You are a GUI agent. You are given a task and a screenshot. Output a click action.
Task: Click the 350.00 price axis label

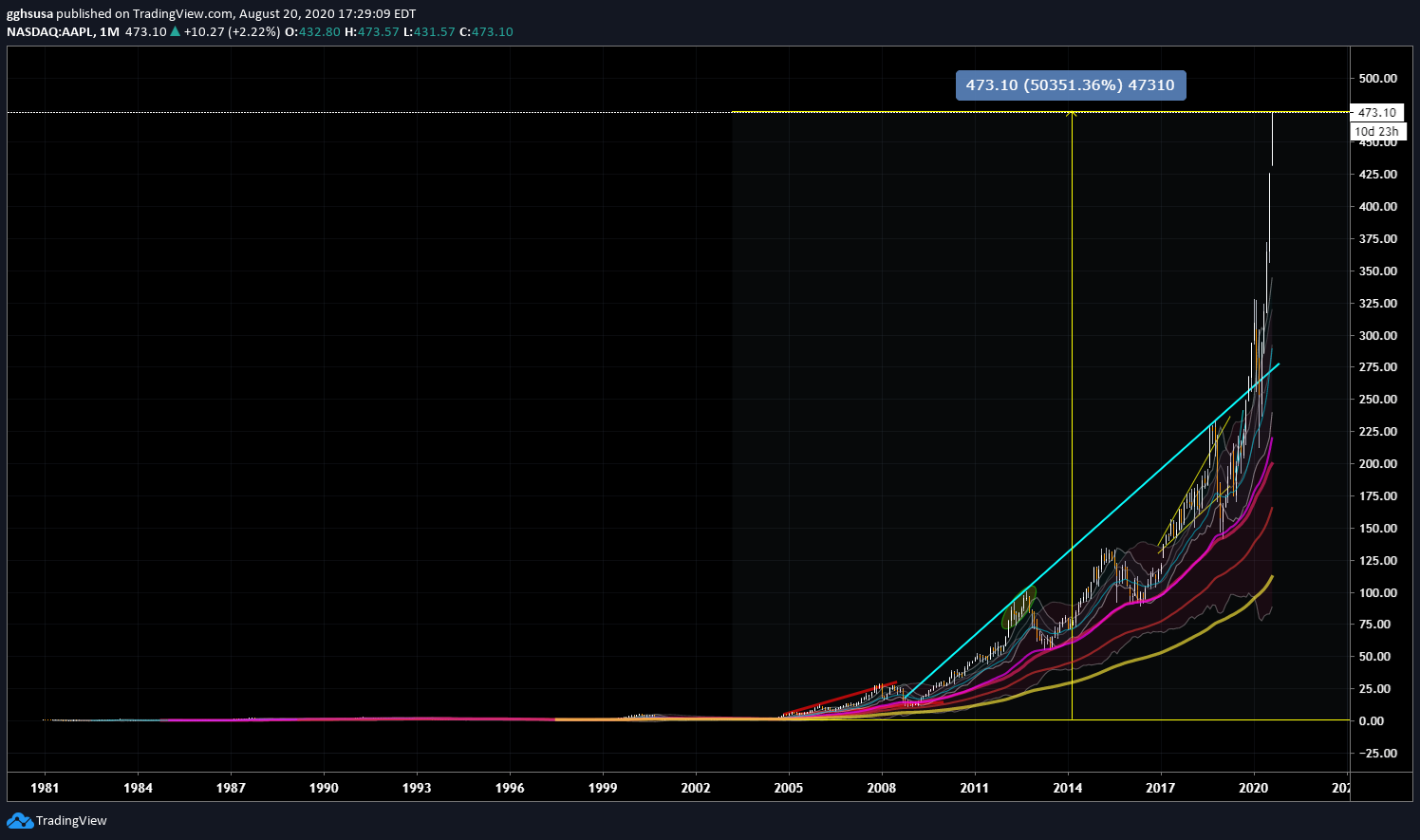coord(1377,271)
